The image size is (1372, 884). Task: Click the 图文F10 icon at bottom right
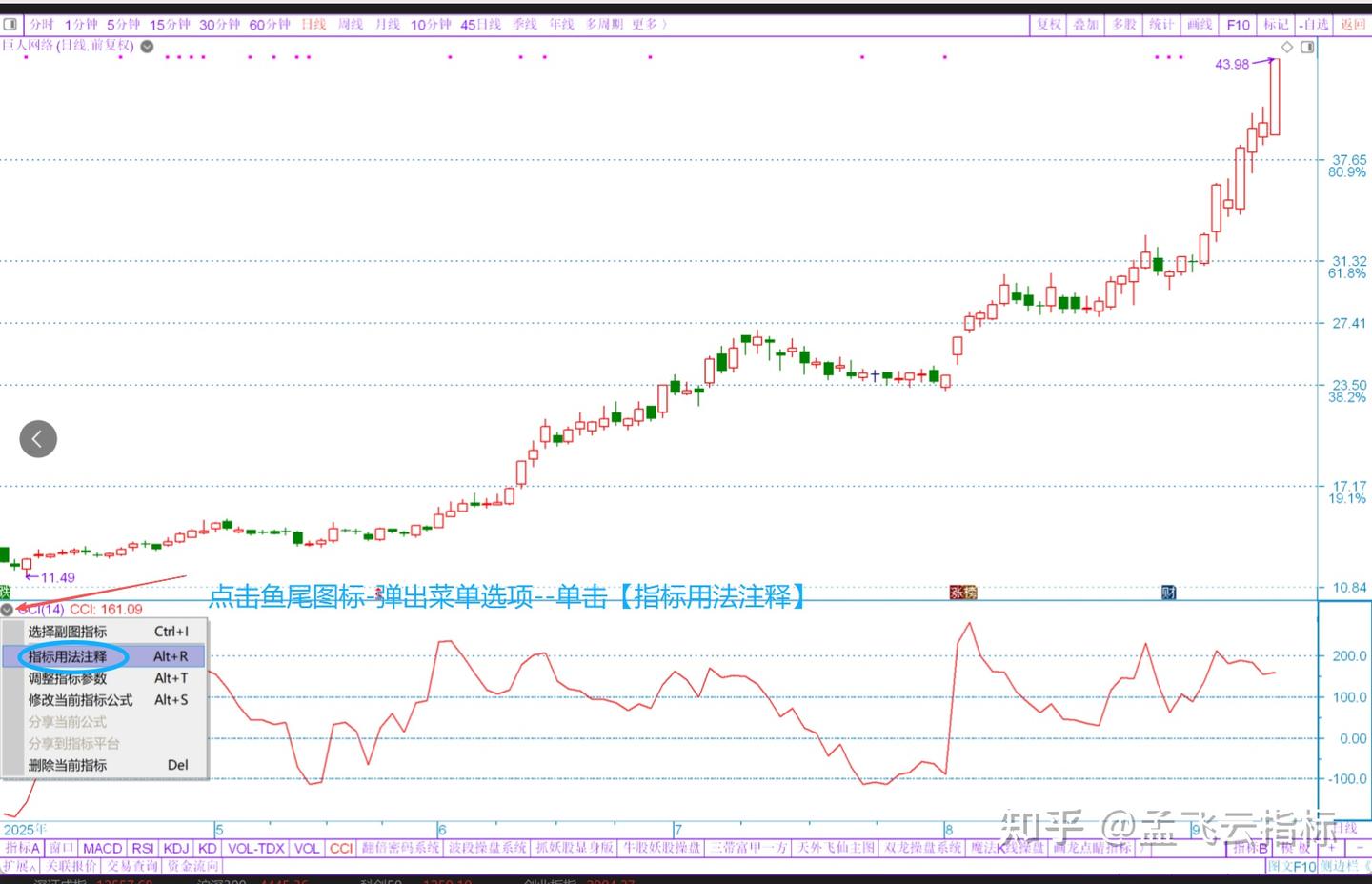[1292, 865]
